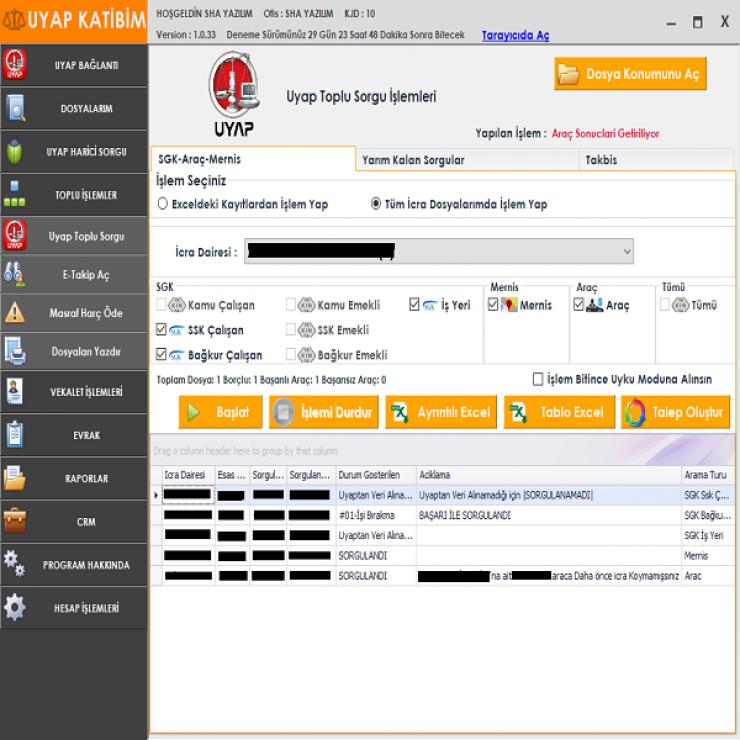This screenshot has height=740, width=740.
Task: Click the SORGULANAMADI description cell
Action: 549,495
